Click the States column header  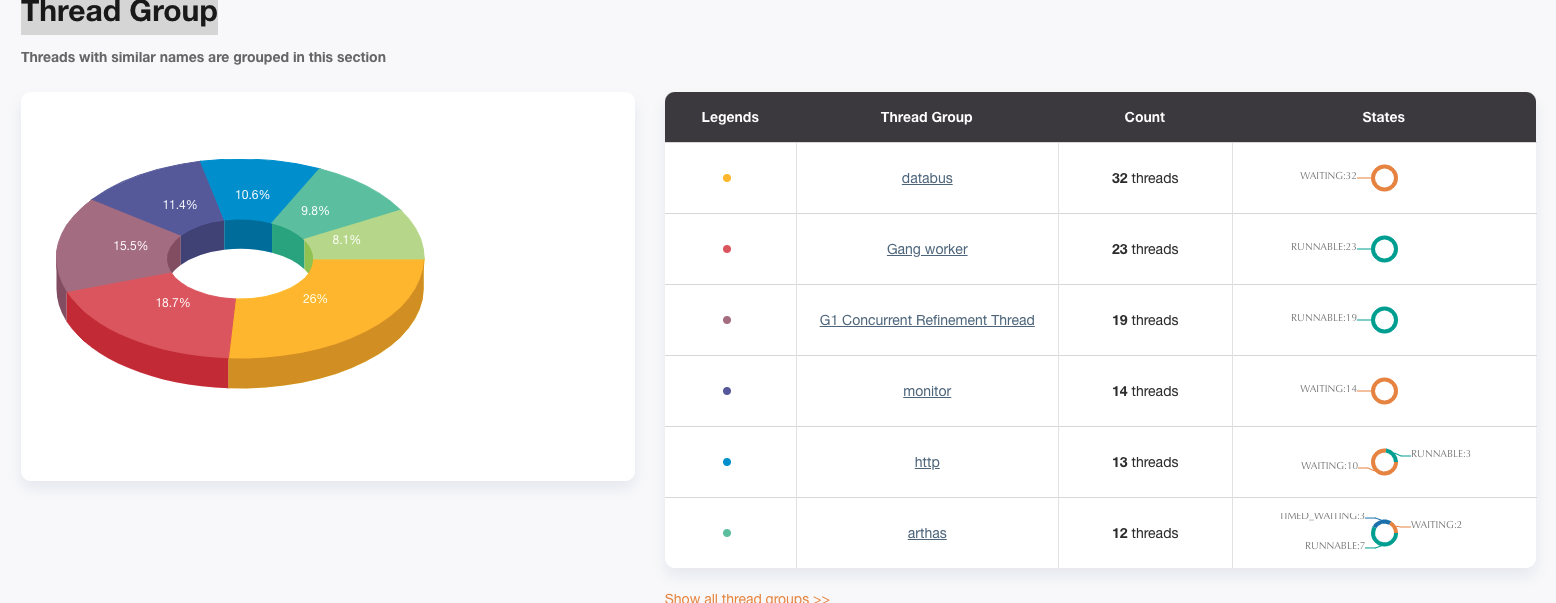1383,117
